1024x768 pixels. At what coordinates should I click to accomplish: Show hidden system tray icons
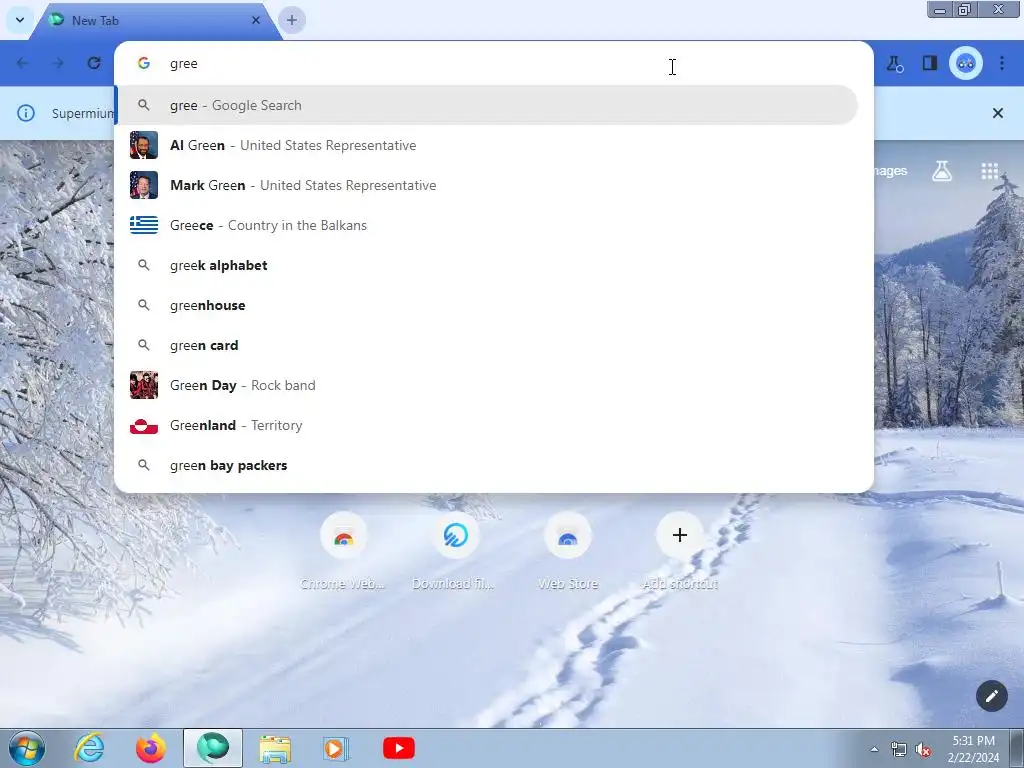click(874, 749)
